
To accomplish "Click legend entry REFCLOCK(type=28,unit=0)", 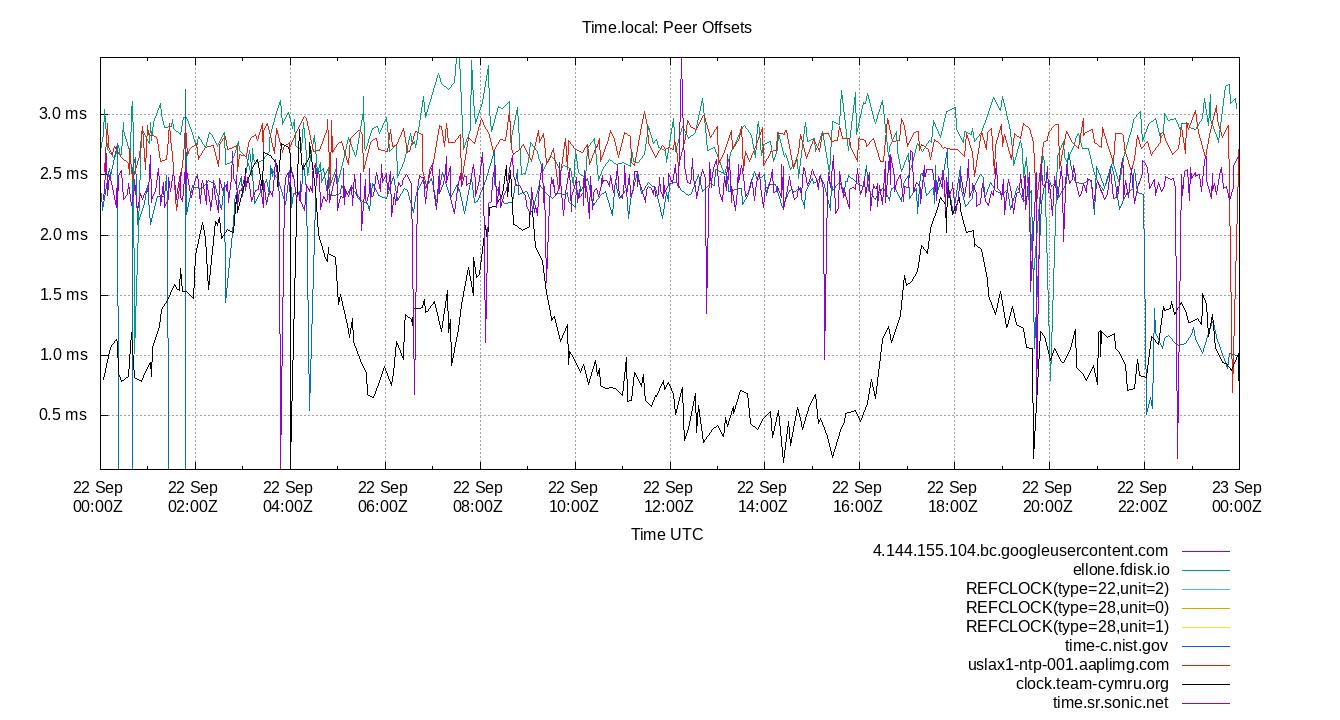I will point(1067,608).
